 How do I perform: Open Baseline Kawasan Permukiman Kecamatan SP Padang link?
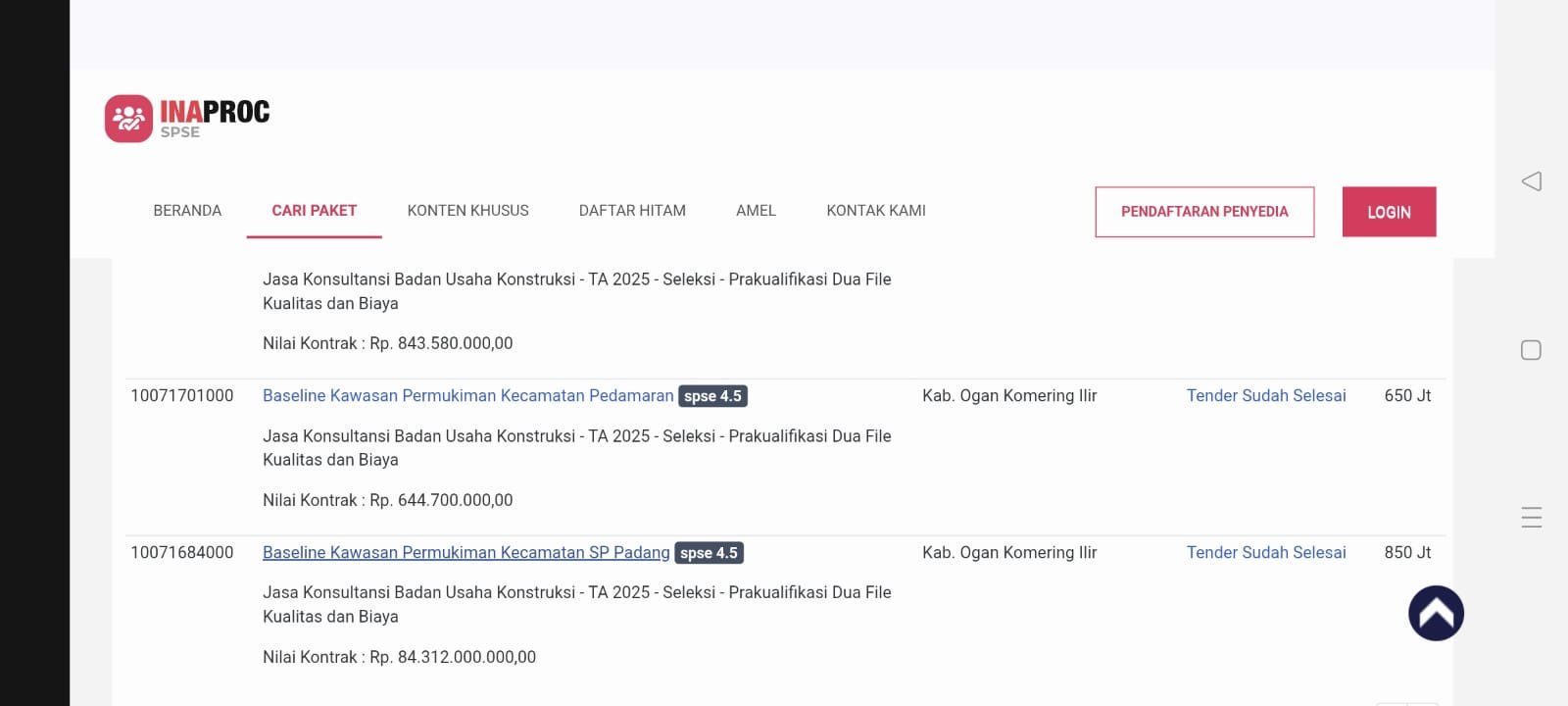pyautogui.click(x=465, y=553)
